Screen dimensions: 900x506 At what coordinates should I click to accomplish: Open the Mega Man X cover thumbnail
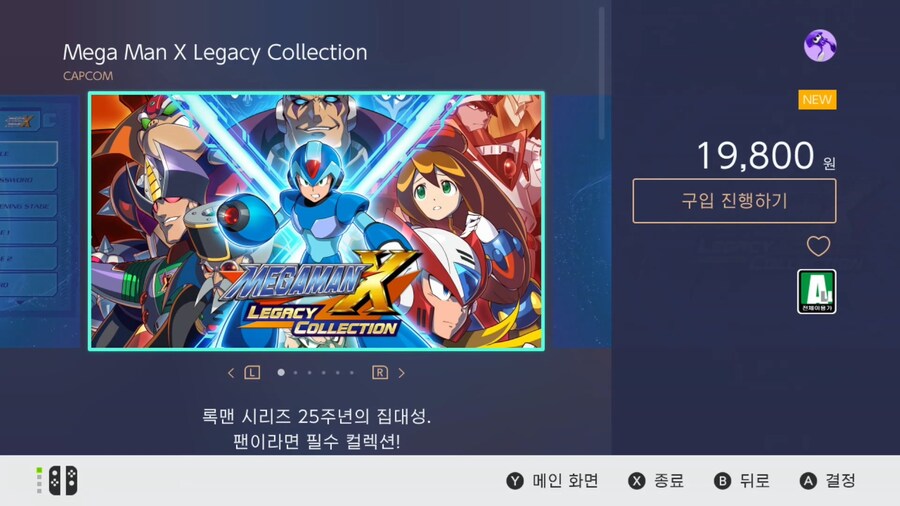click(316, 221)
